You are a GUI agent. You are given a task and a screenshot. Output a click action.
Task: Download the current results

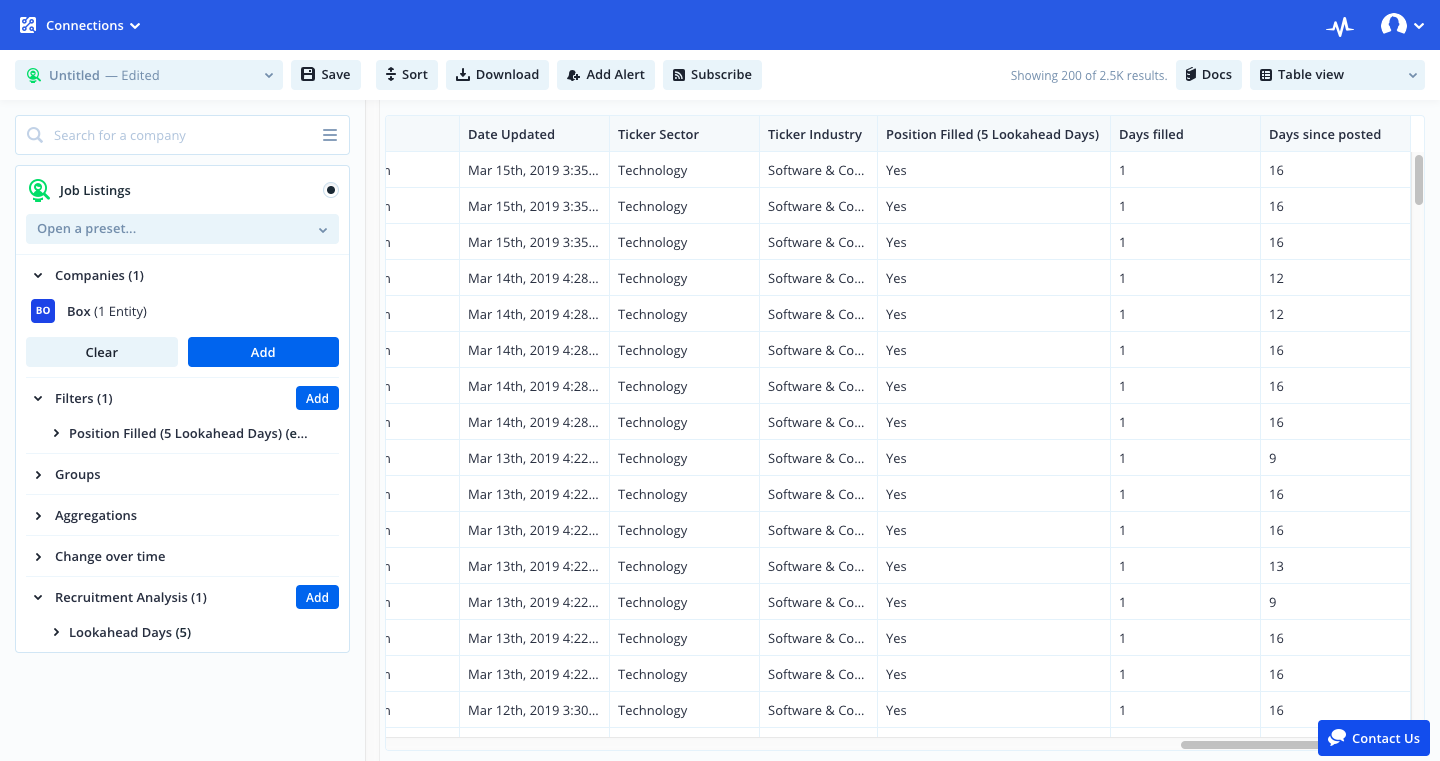(x=497, y=74)
